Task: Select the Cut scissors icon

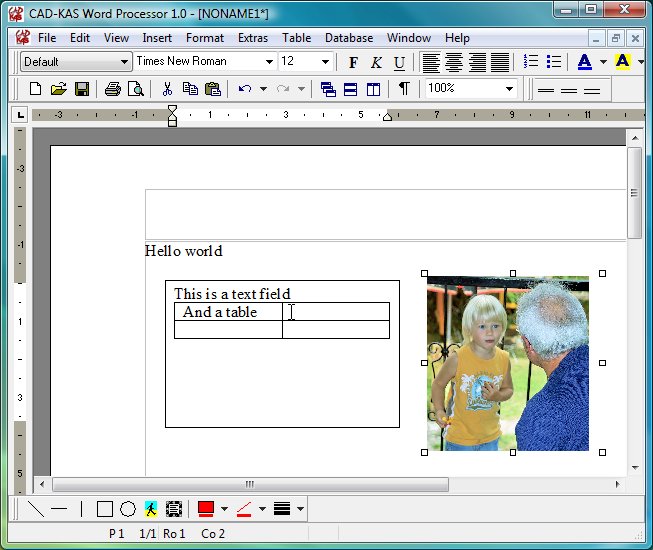Action: (168, 89)
